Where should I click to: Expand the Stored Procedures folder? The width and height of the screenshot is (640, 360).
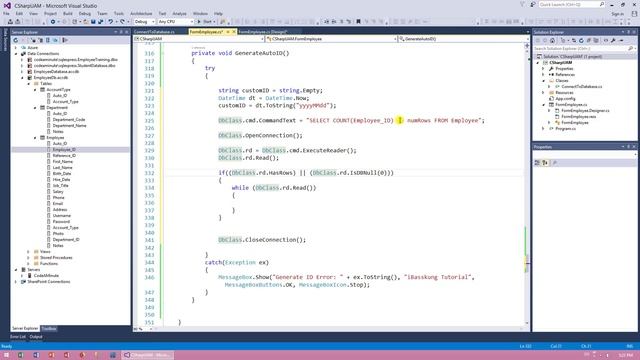pos(28,258)
